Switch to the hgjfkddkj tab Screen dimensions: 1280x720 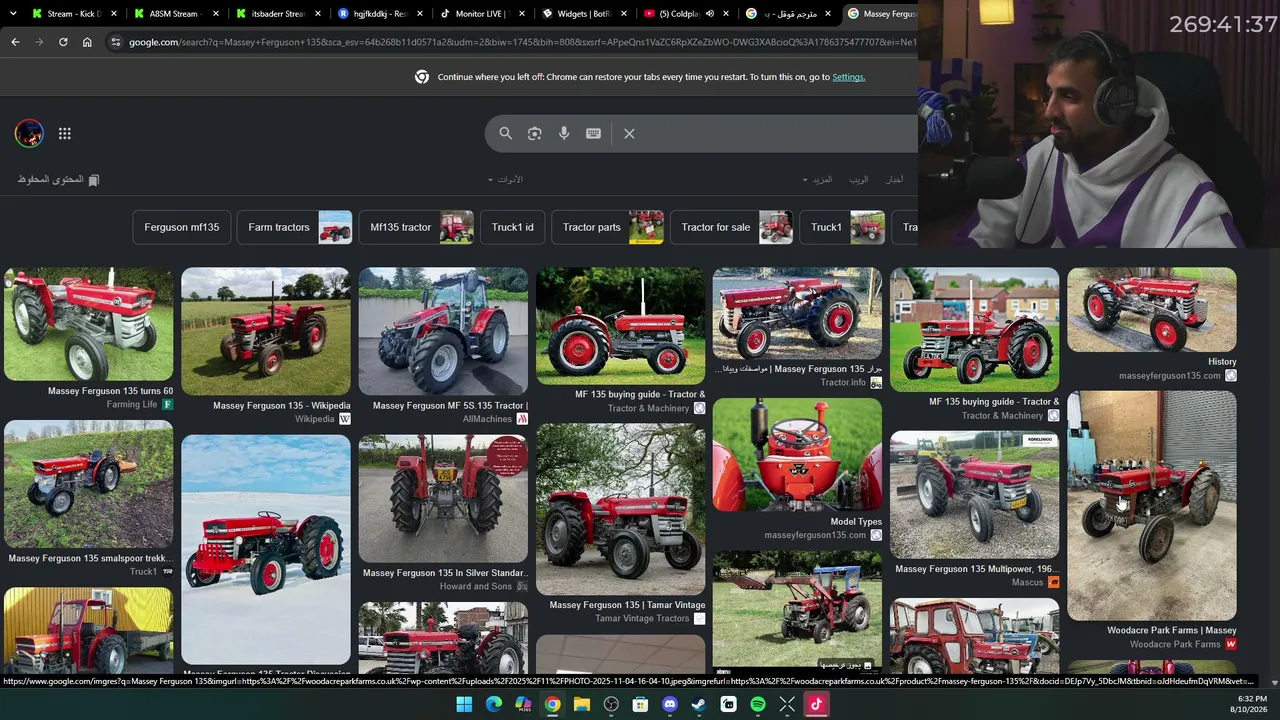(x=380, y=14)
